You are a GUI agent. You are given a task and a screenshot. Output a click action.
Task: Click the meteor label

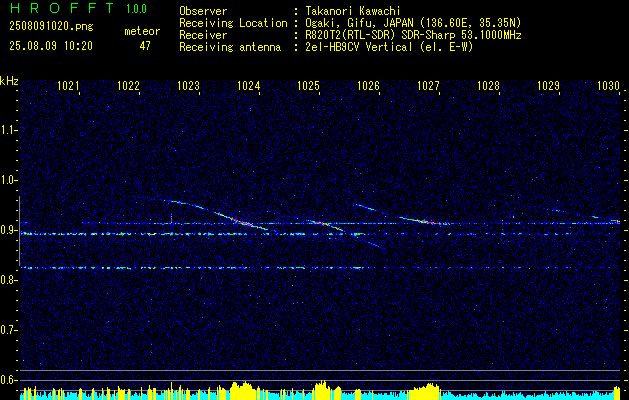pos(142,31)
